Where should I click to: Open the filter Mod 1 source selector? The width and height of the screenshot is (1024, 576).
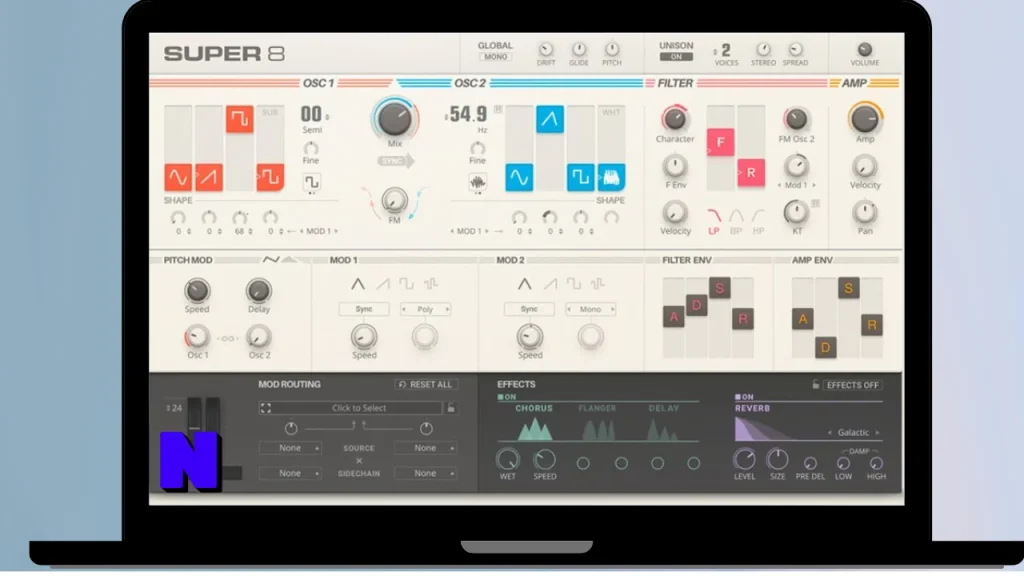796,185
